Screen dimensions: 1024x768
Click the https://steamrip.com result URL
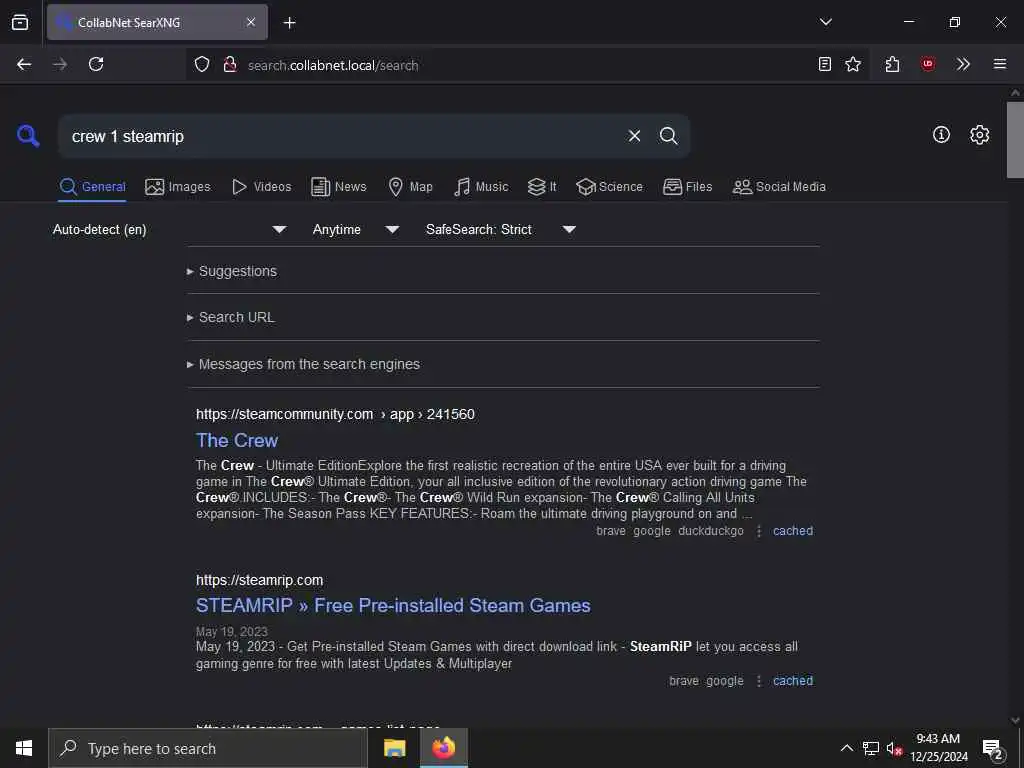pyautogui.click(x=259, y=580)
